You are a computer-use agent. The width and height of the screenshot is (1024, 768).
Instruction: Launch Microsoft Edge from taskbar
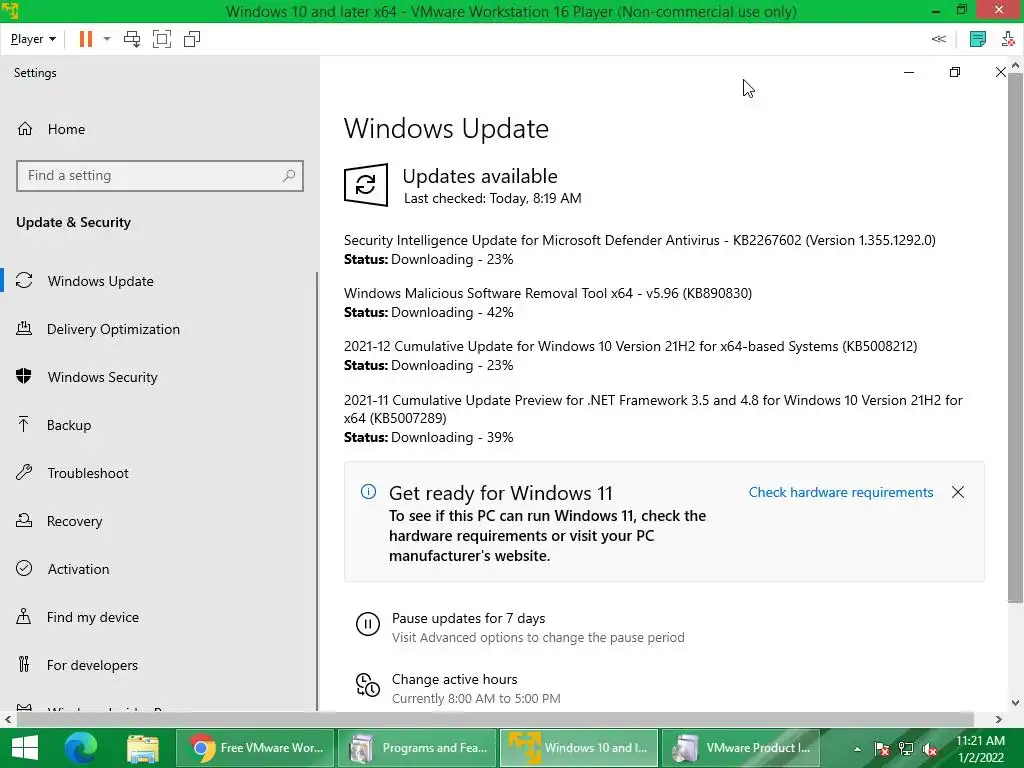[x=80, y=748]
